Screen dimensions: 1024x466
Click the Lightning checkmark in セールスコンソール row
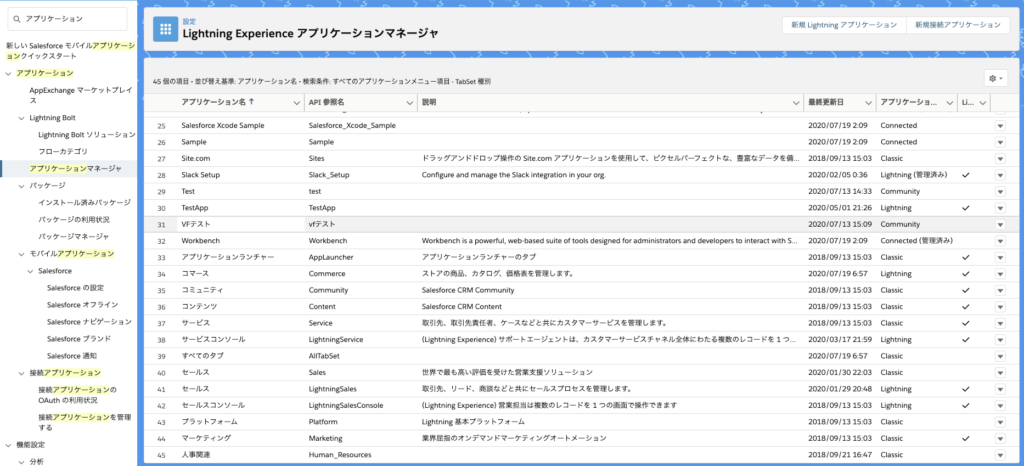966,405
